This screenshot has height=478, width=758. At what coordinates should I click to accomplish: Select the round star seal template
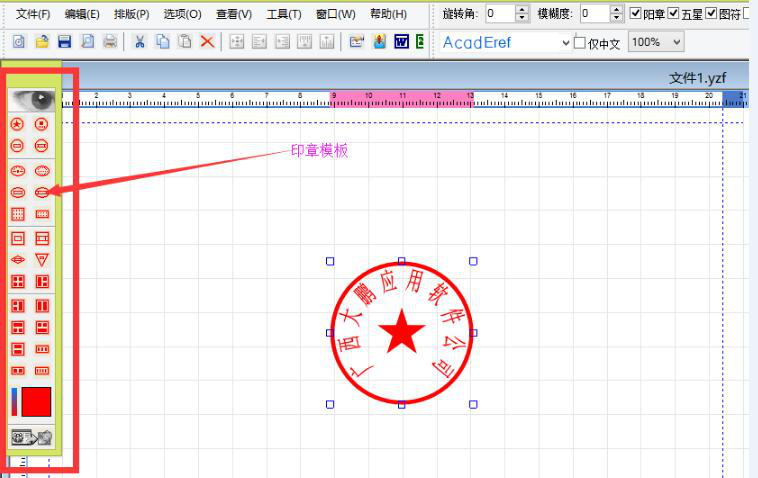click(x=17, y=124)
